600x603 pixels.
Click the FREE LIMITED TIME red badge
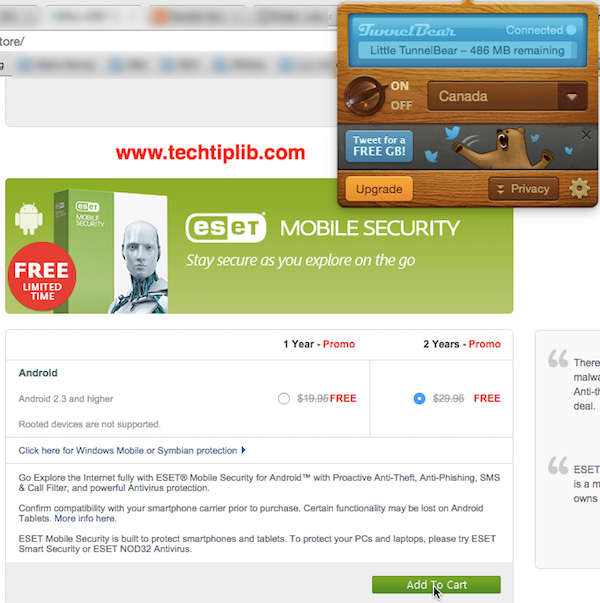pos(42,276)
